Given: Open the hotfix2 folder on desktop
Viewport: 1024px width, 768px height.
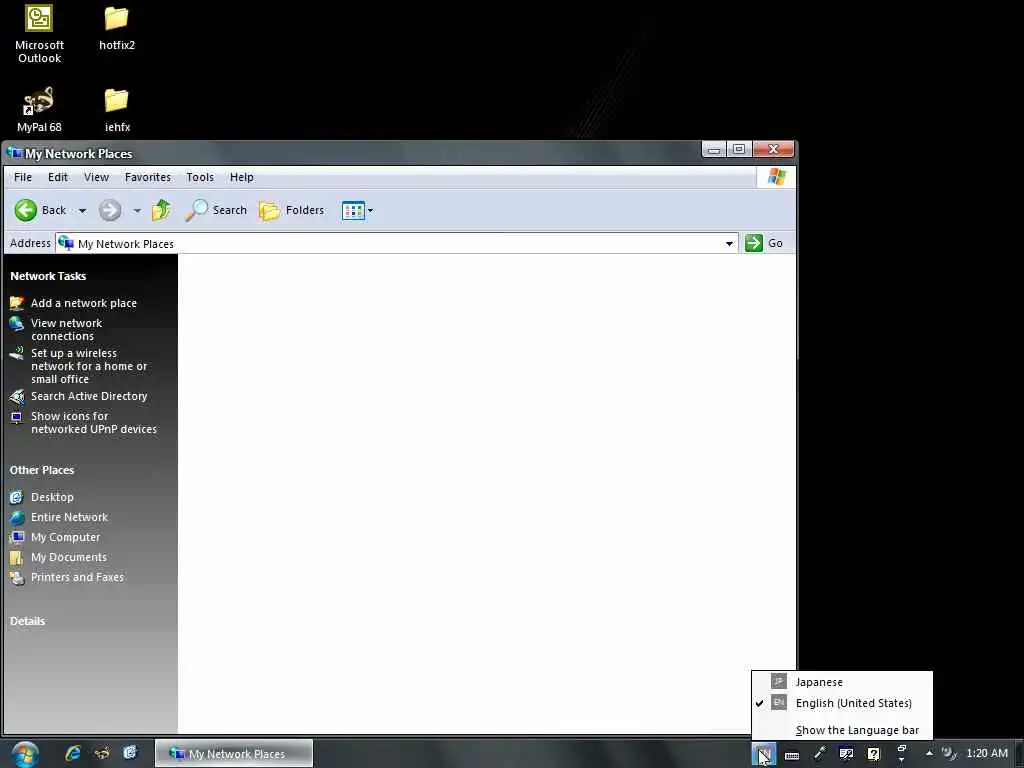Looking at the screenshot, I should (x=116, y=27).
